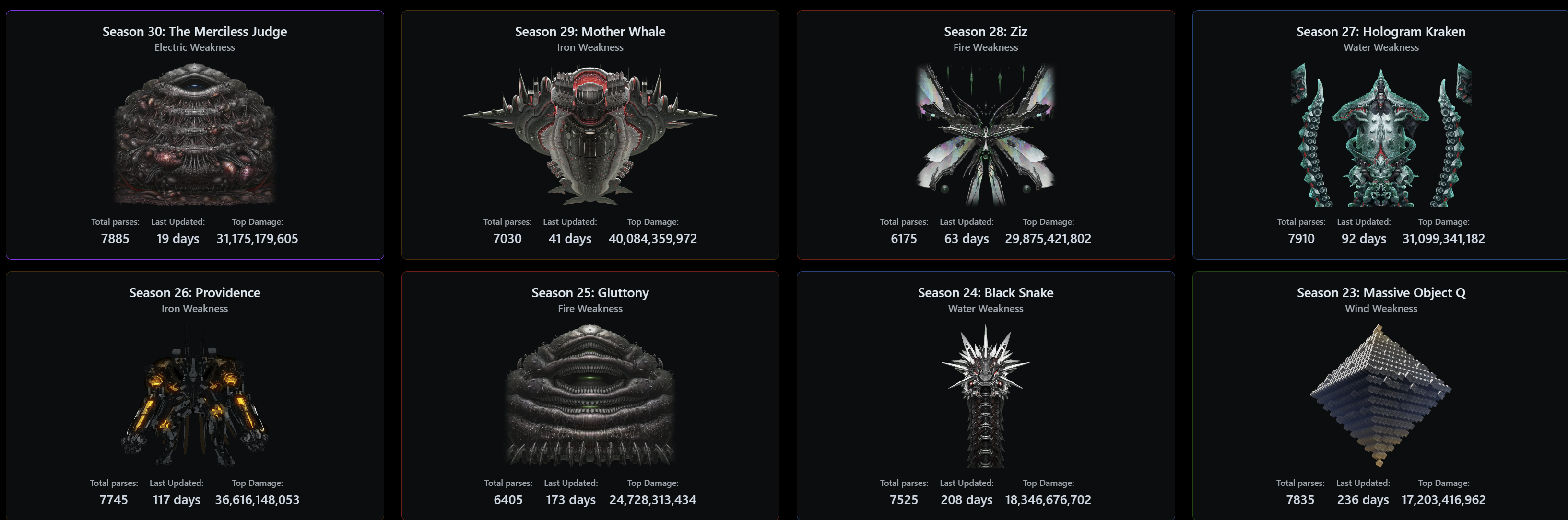Select the Providence mech boss image
This screenshot has height=520, width=1568.
pyautogui.click(x=195, y=396)
